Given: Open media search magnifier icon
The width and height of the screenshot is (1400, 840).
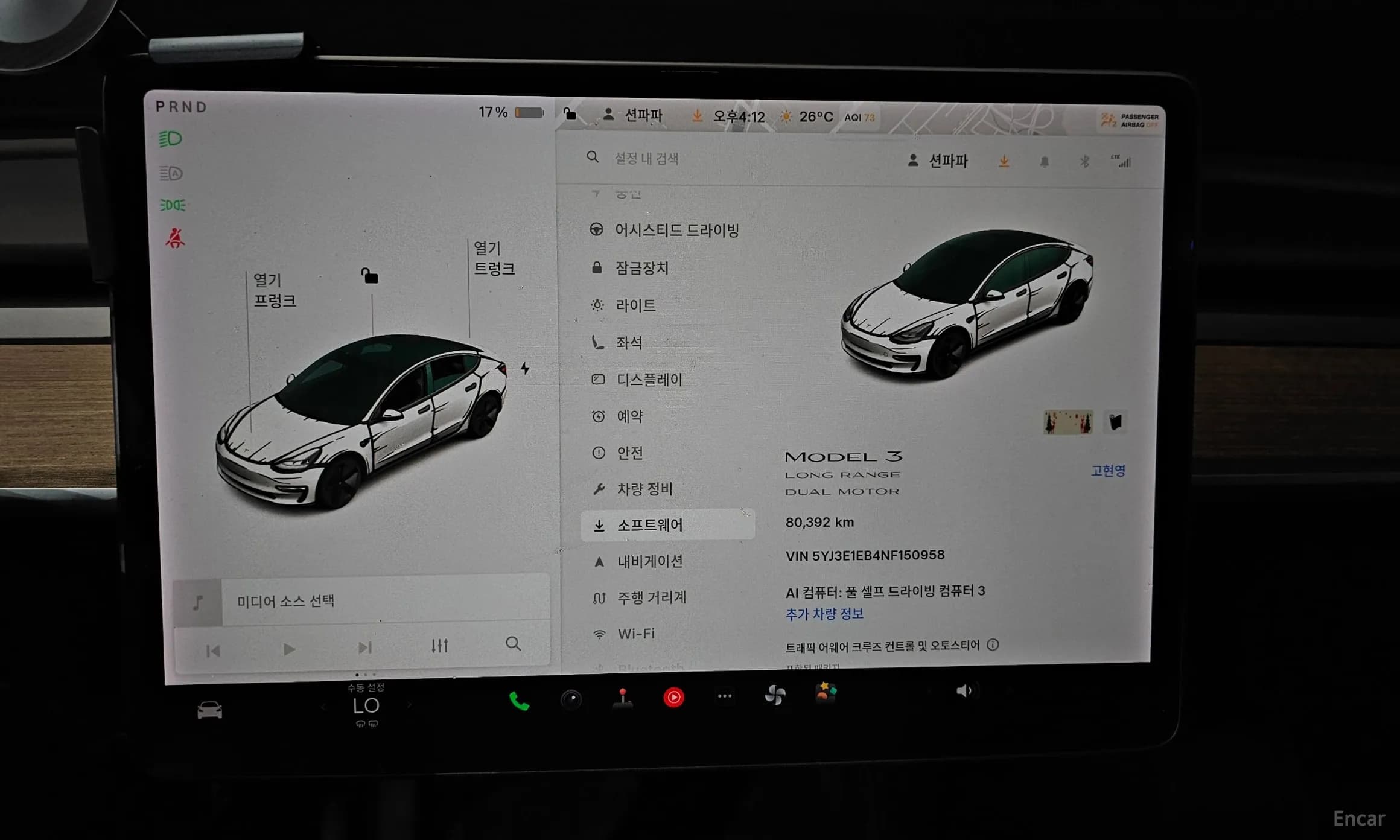Looking at the screenshot, I should (513, 644).
